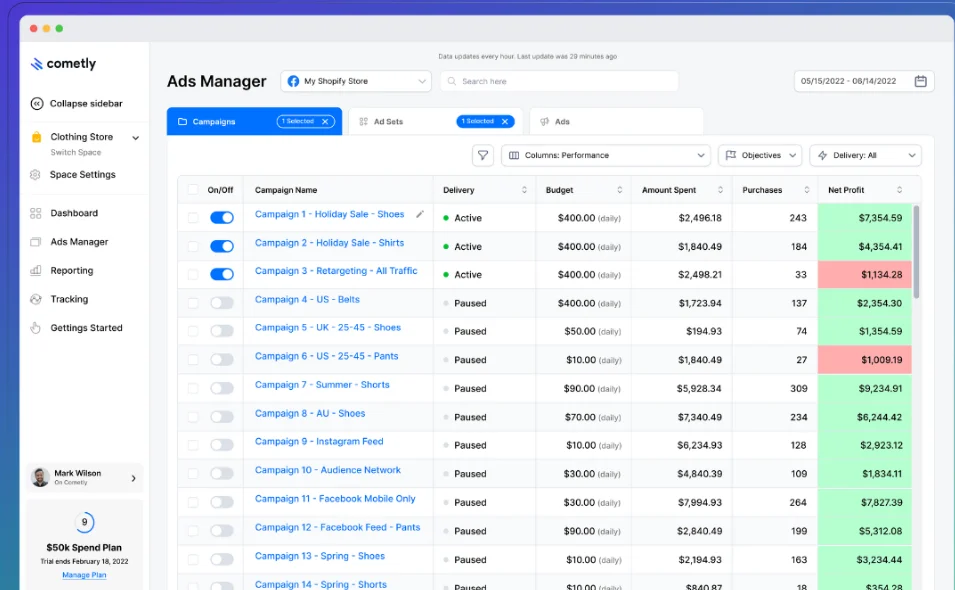Open Campaign 10 - Audience Network link
Image resolution: width=955 pixels, height=590 pixels.
click(328, 470)
